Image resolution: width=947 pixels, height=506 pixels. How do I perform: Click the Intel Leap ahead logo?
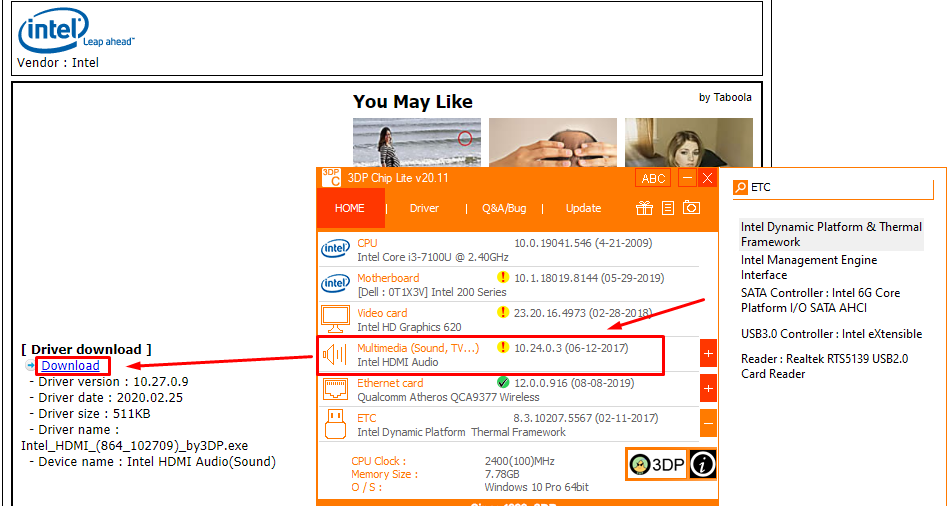coord(75,31)
